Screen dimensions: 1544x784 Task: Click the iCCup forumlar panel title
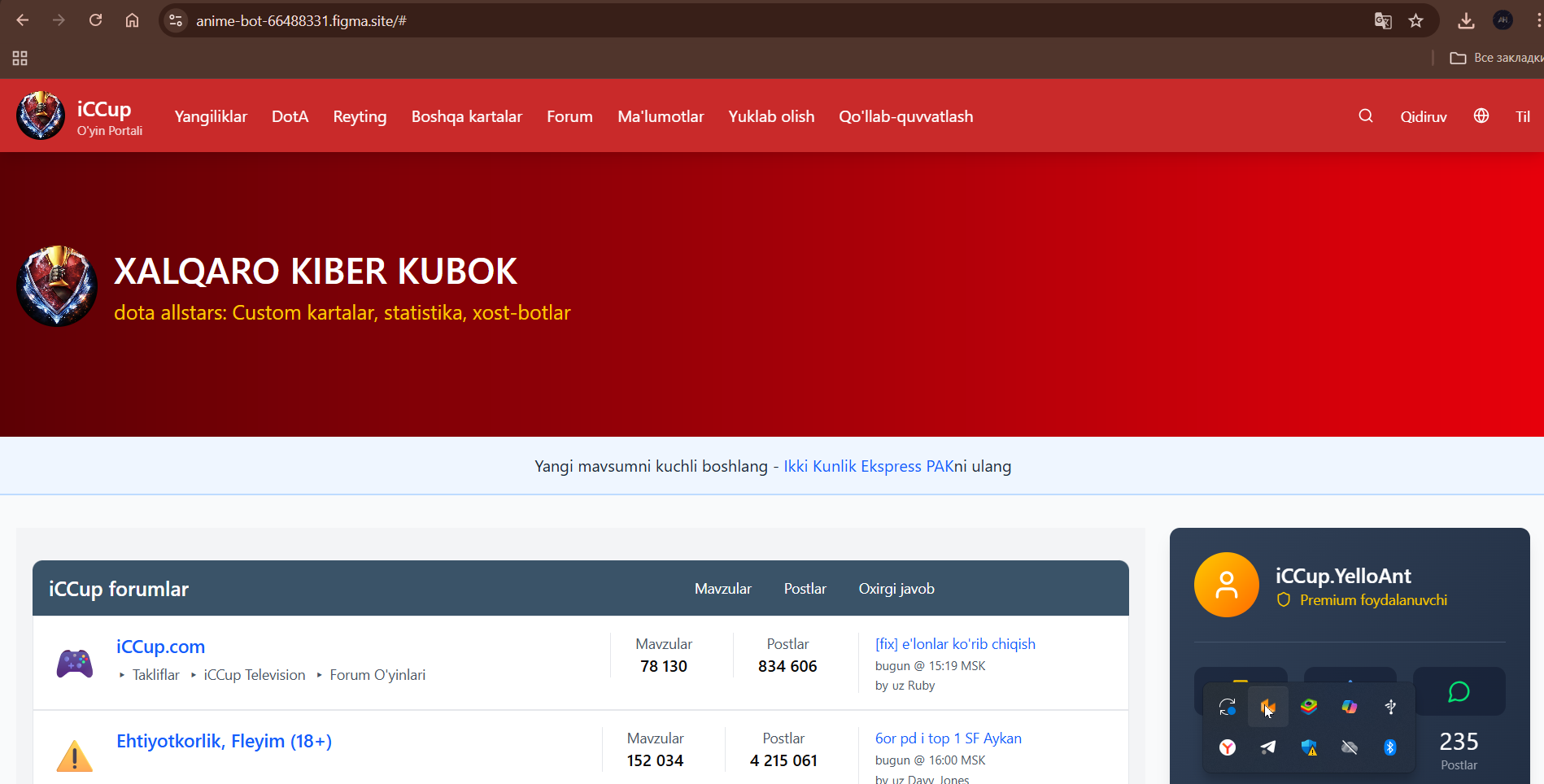[119, 589]
